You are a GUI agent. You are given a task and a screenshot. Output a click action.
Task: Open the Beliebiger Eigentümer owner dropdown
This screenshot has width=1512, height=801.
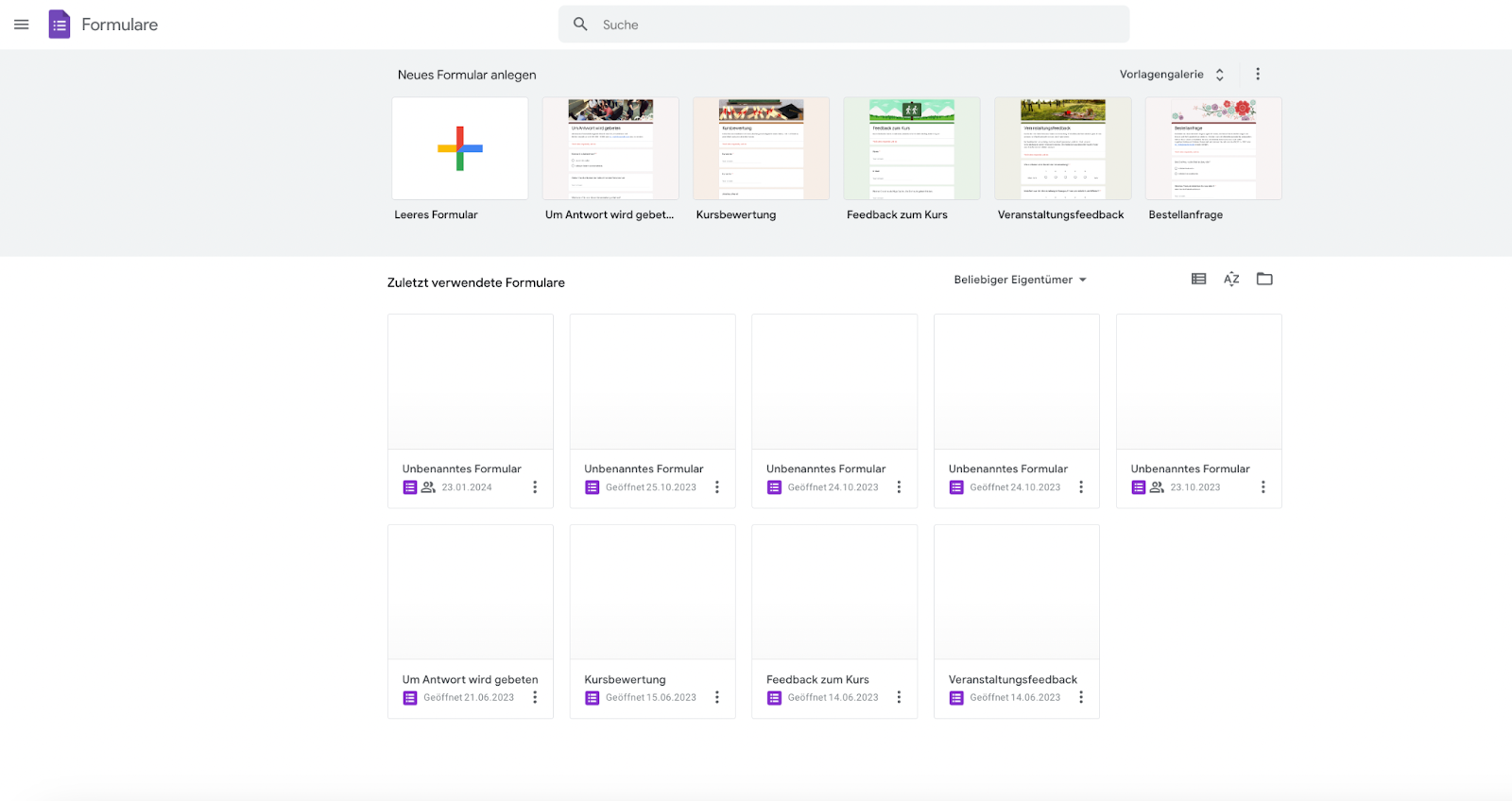(1020, 280)
